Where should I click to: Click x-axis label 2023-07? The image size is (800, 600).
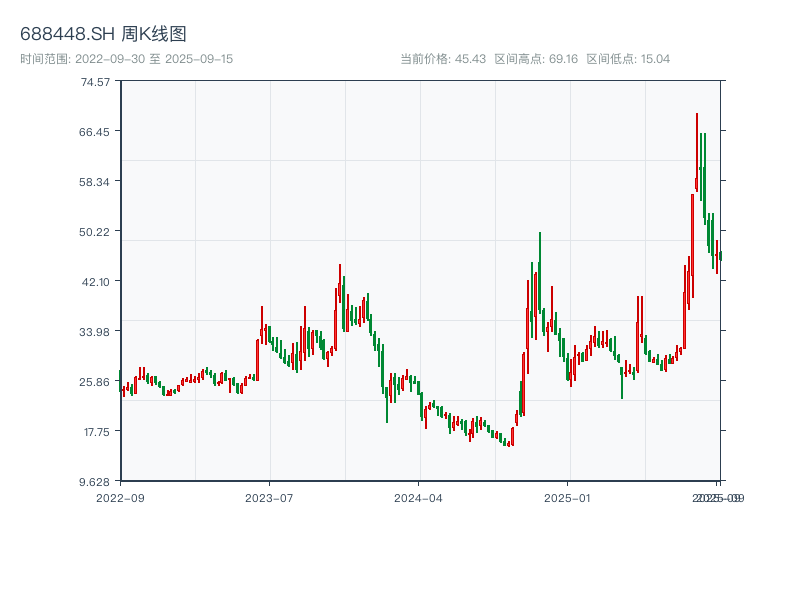pyautogui.click(x=269, y=498)
